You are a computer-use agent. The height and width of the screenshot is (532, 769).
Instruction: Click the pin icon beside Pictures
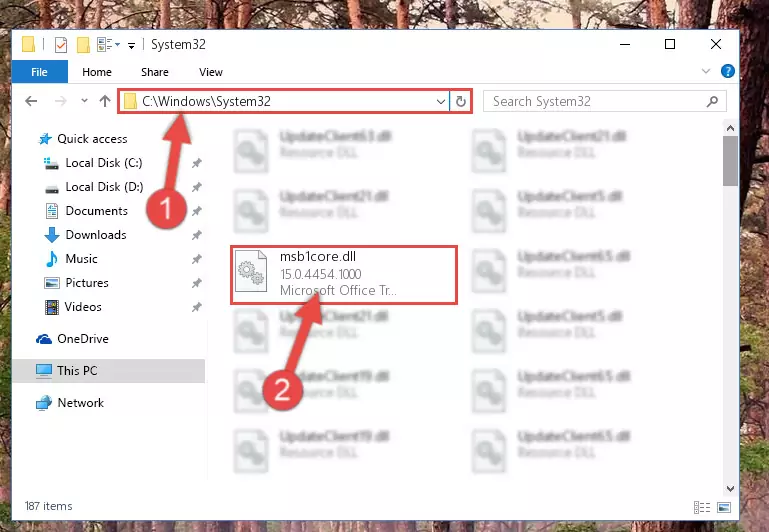pos(197,283)
